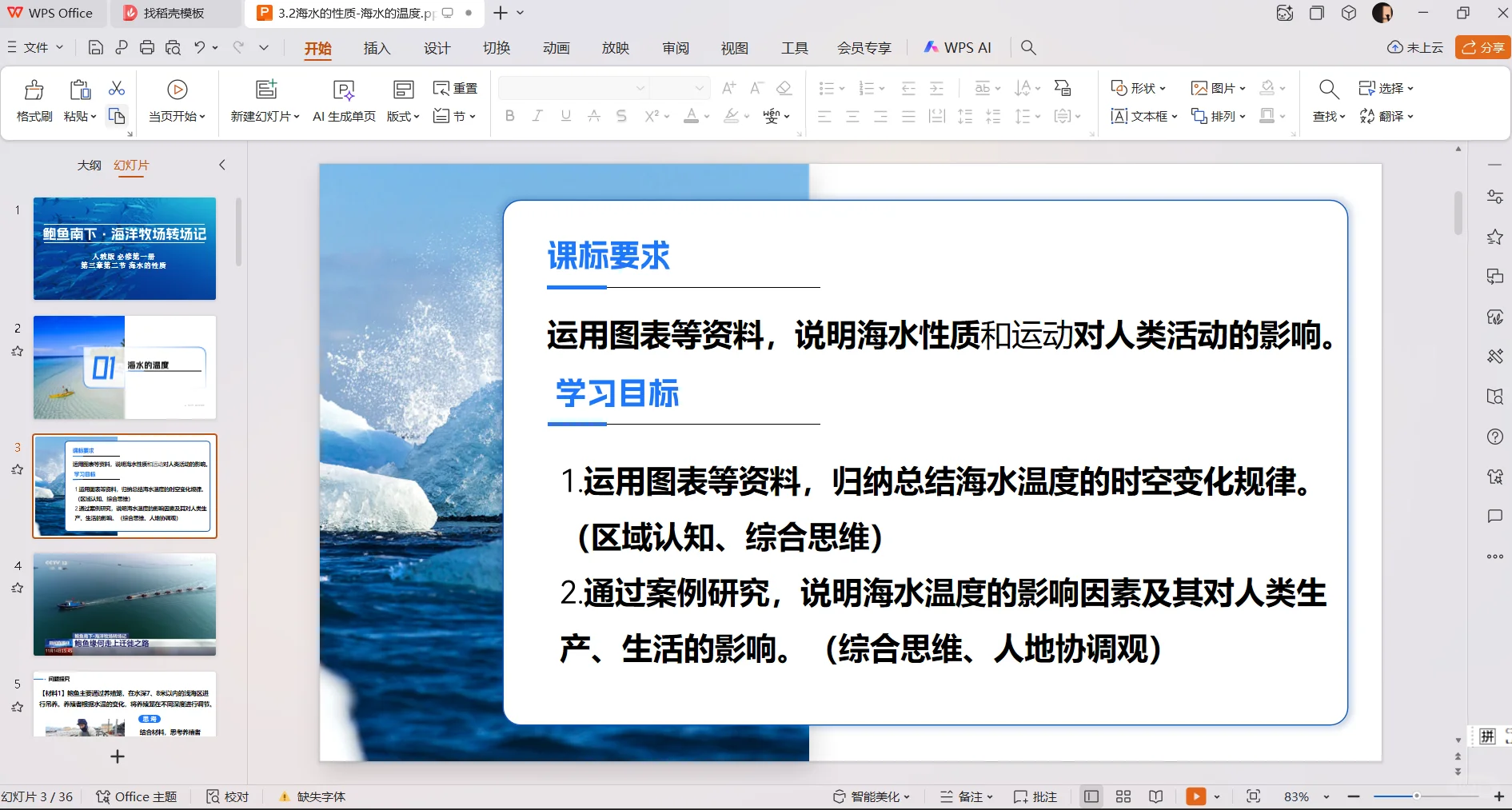Click the Share (分享) button

pos(1483,47)
